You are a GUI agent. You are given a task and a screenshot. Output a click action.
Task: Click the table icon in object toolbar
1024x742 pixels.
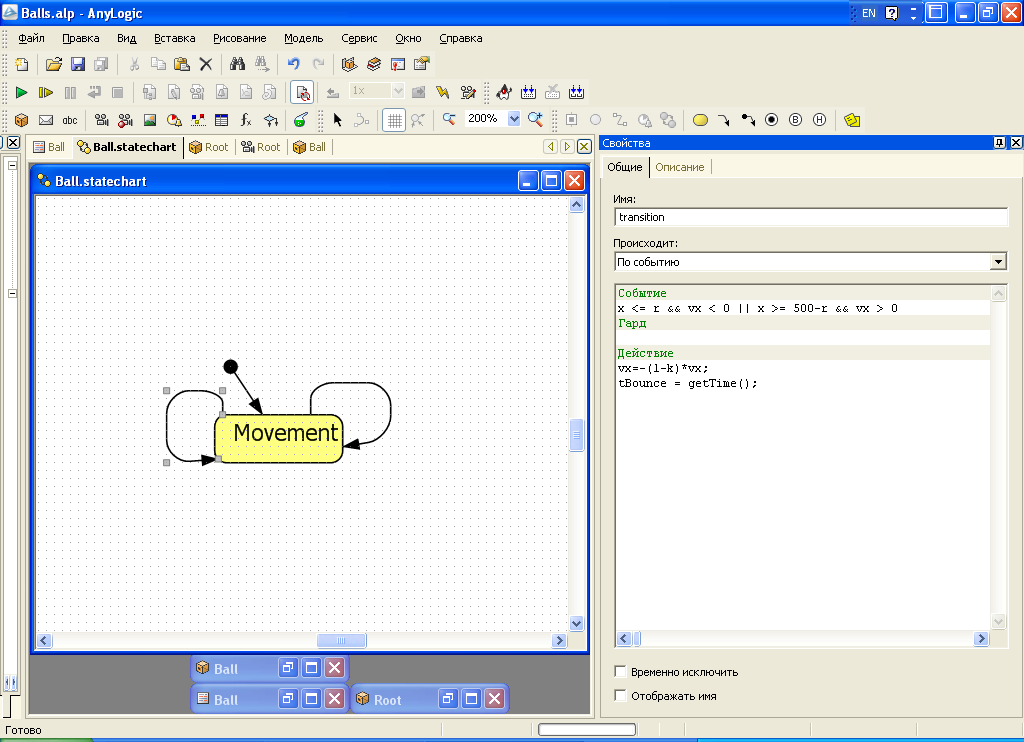[x=221, y=120]
